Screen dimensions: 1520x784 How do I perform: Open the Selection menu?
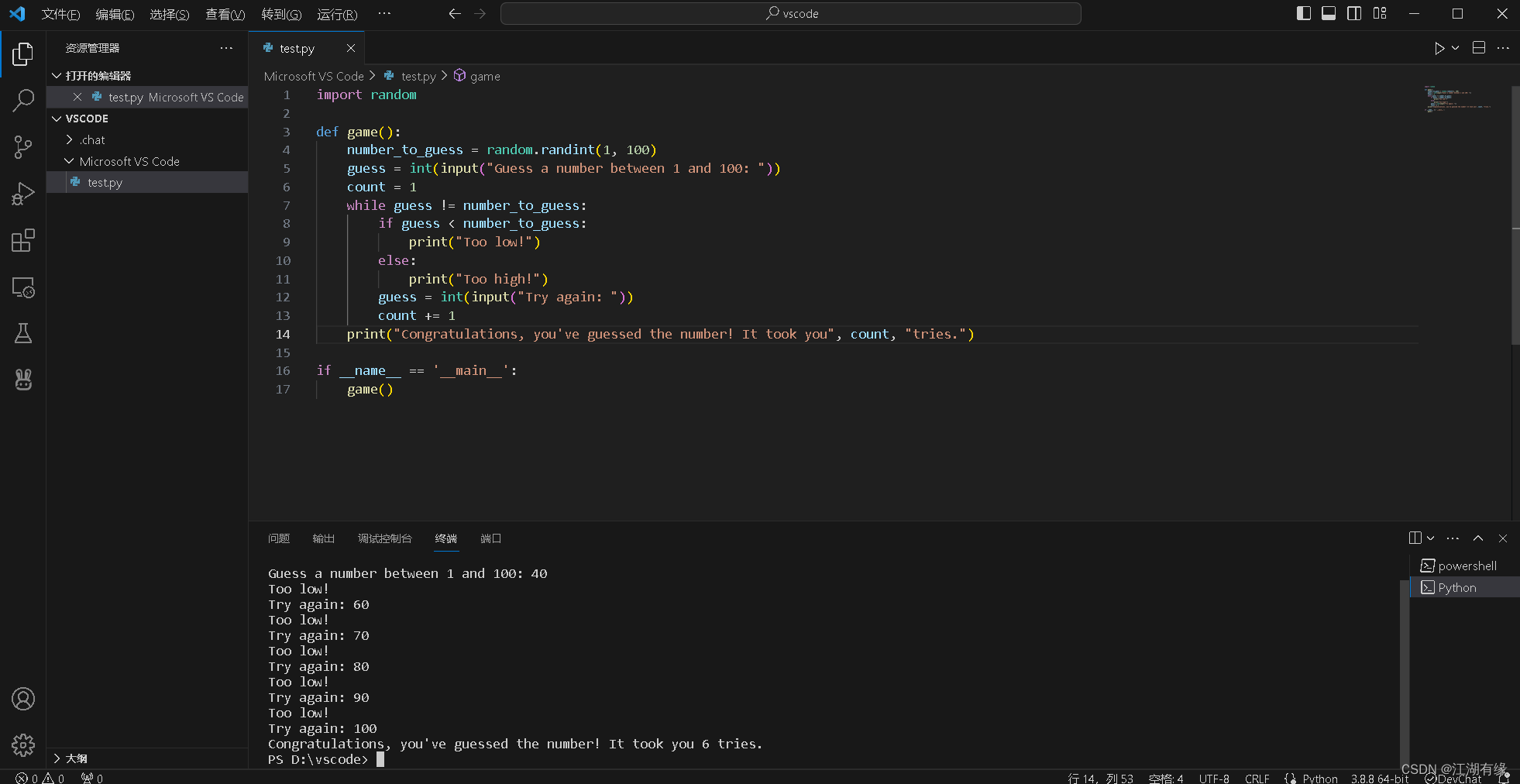click(170, 14)
